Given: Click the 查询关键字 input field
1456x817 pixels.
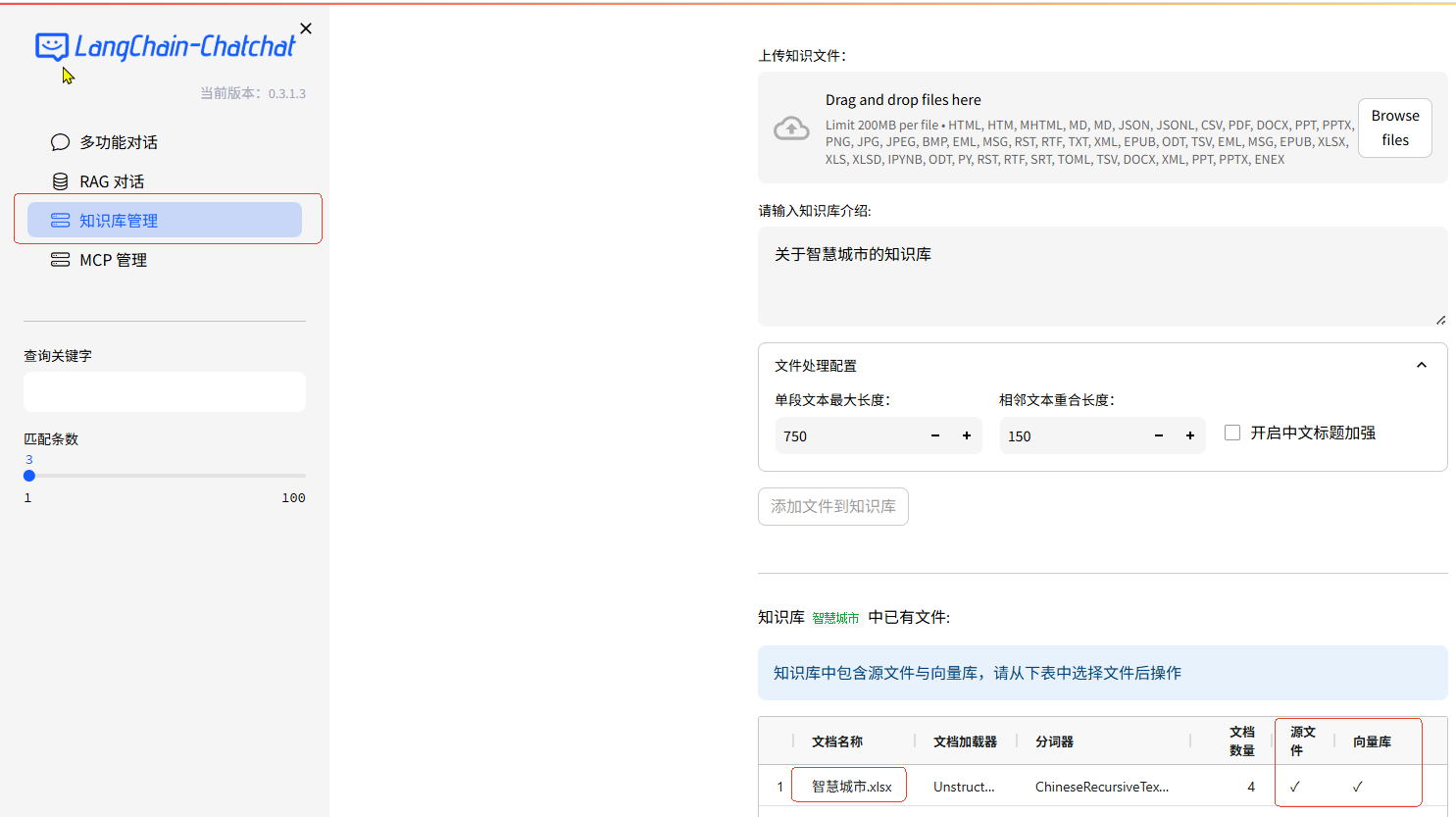Looking at the screenshot, I should point(164,391).
